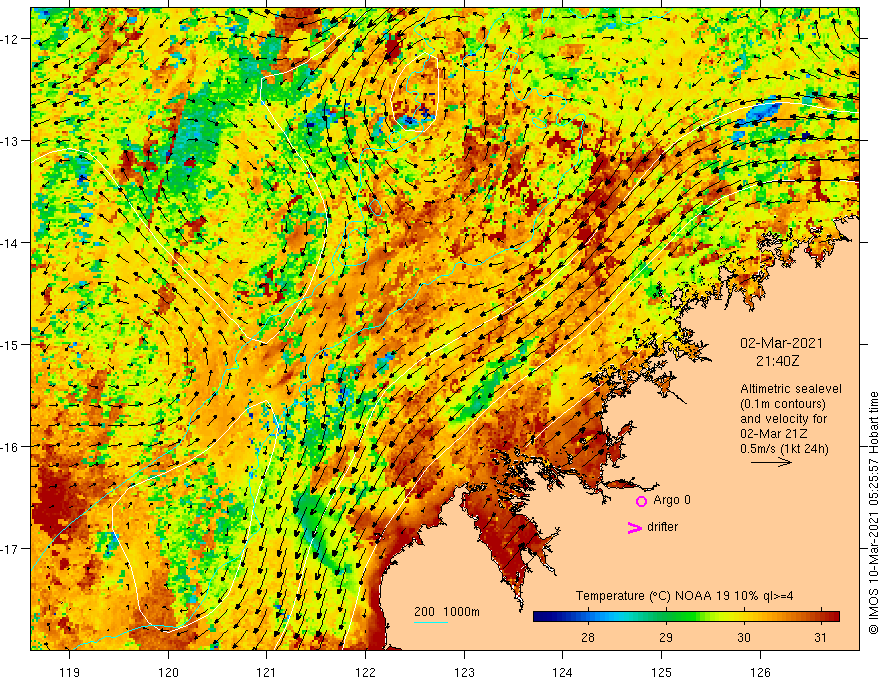
Task: Click the latitude label -14
Action: coord(10,243)
